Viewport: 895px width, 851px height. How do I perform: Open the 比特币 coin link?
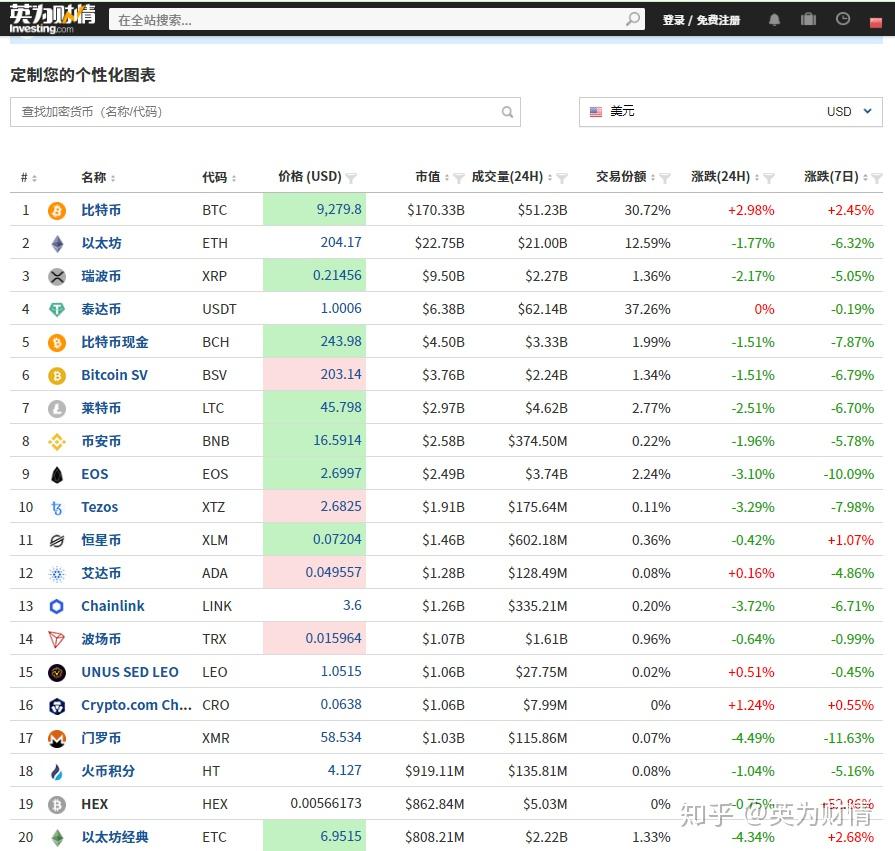pos(101,210)
